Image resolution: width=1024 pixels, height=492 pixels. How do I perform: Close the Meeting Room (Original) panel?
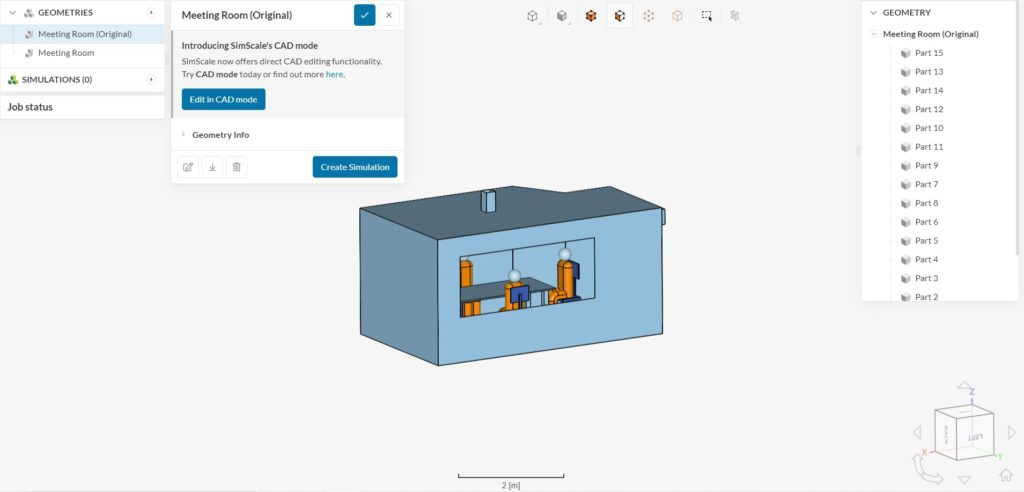[389, 15]
